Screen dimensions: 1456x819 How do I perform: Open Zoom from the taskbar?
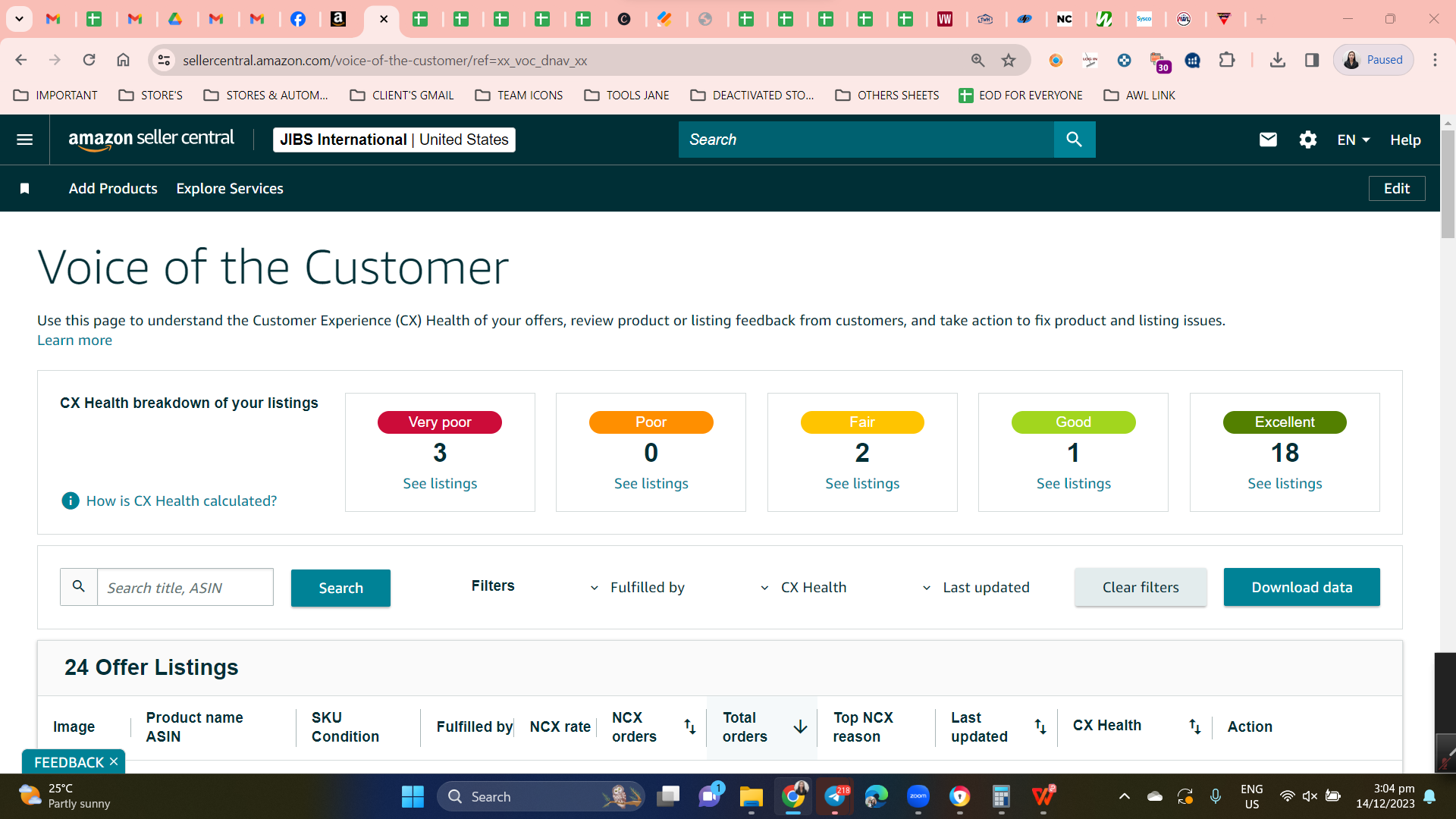(918, 796)
